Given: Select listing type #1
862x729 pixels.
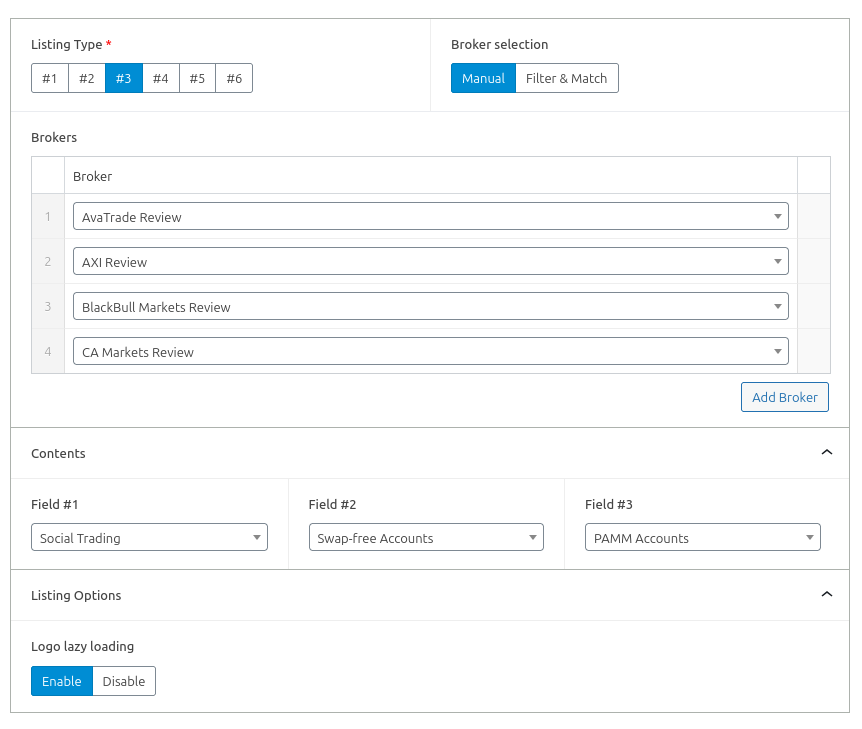Looking at the screenshot, I should tap(50, 78).
